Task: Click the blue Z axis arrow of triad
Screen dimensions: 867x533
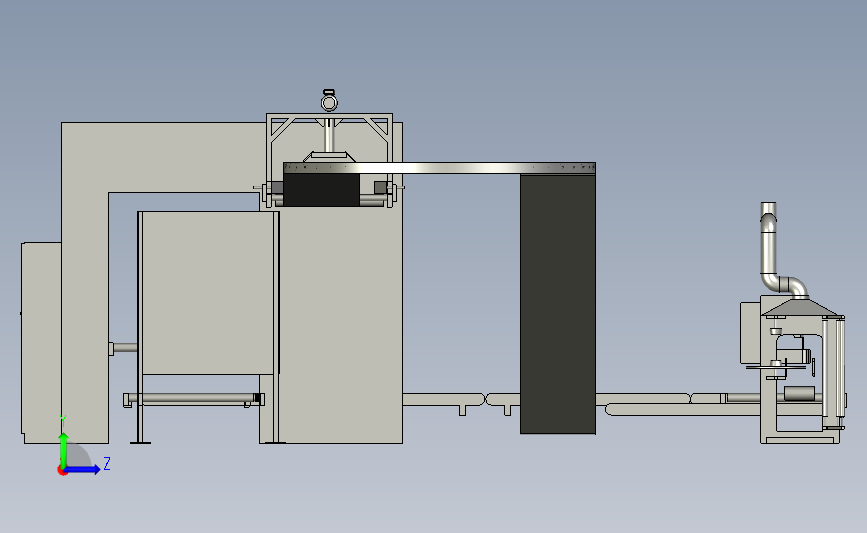Action: pos(83,469)
